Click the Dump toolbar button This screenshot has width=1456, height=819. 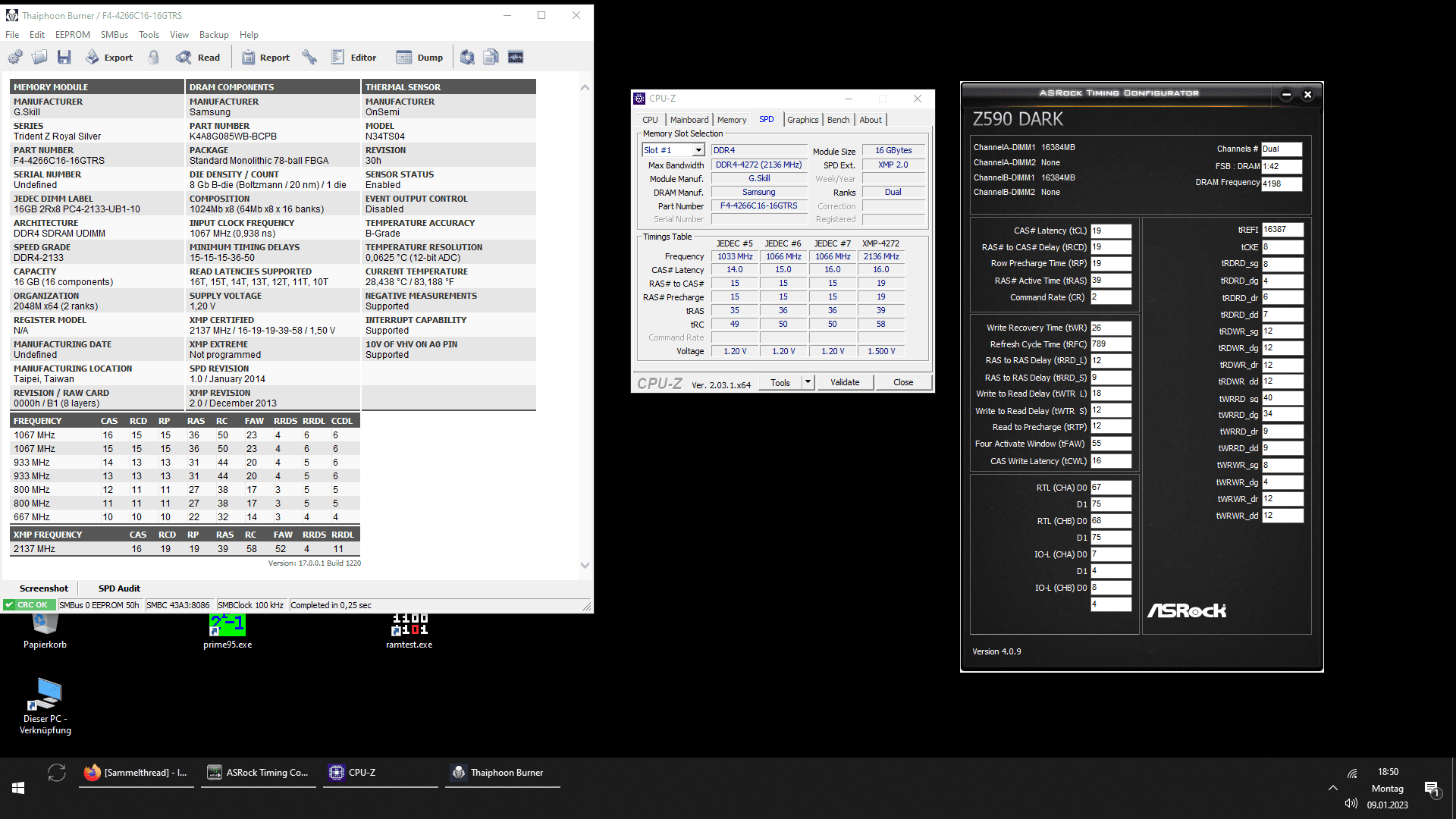[420, 57]
